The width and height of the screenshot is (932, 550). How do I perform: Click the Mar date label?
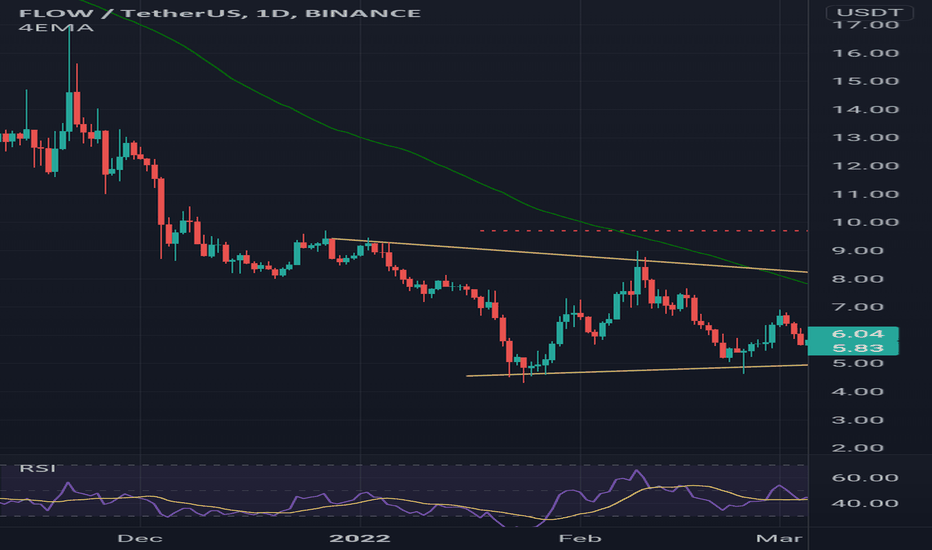(779, 538)
